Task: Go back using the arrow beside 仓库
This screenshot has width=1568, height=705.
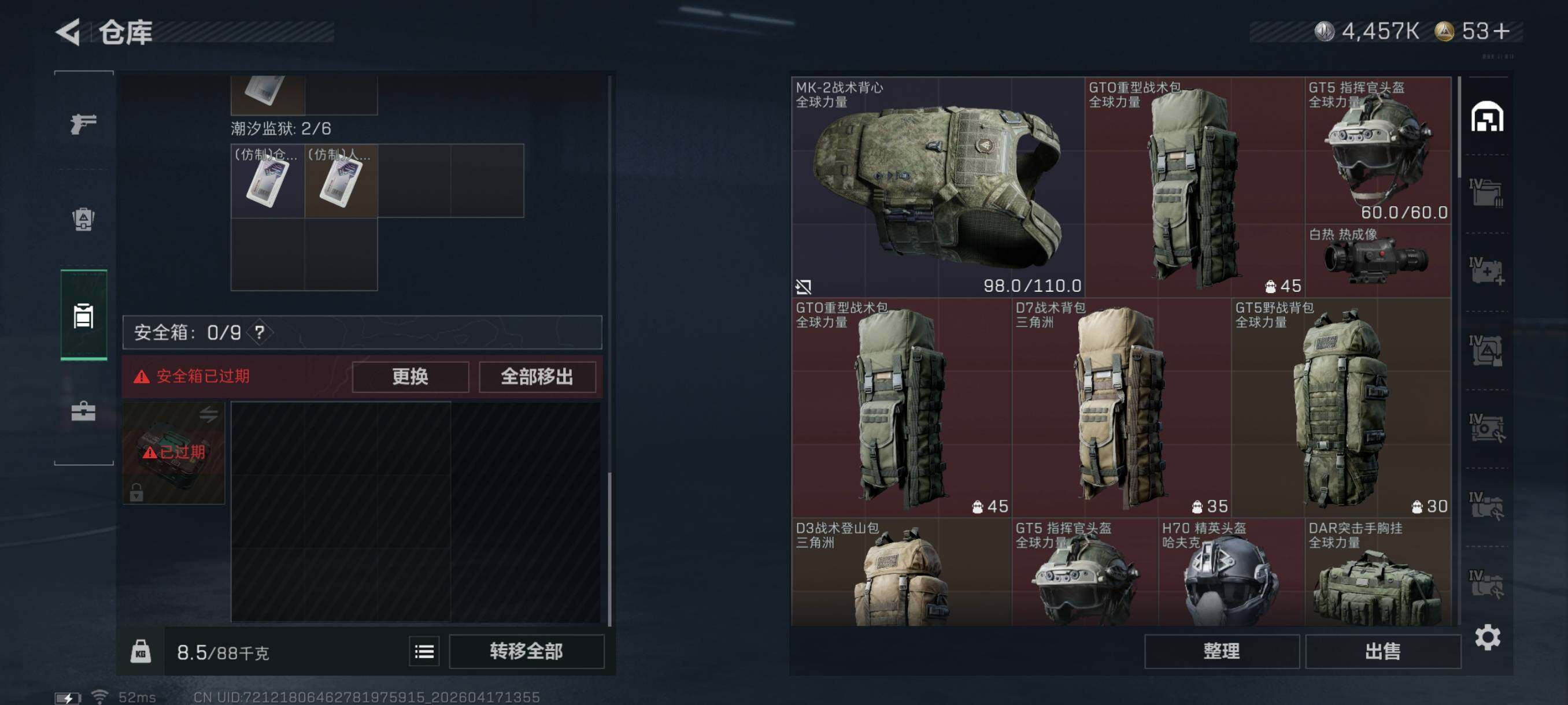Action: coord(69,32)
